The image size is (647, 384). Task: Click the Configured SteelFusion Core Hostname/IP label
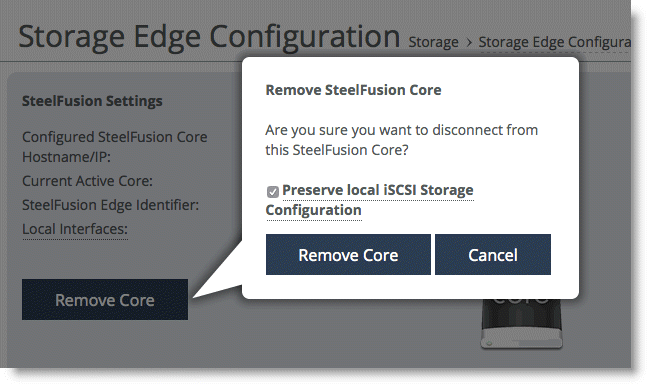point(115,147)
